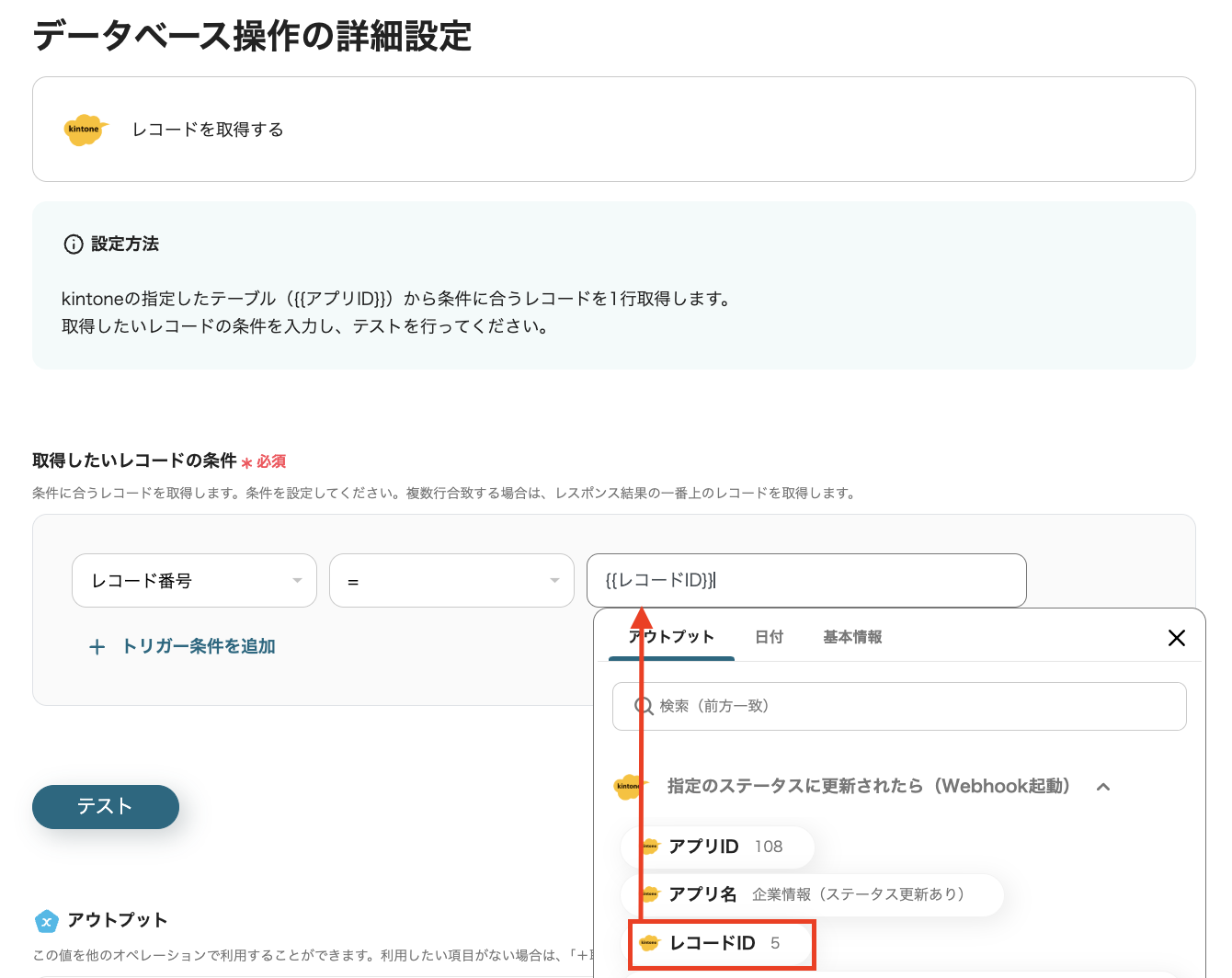Close the output picker popup with X
The width and height of the screenshot is (1232, 978).
(1176, 638)
